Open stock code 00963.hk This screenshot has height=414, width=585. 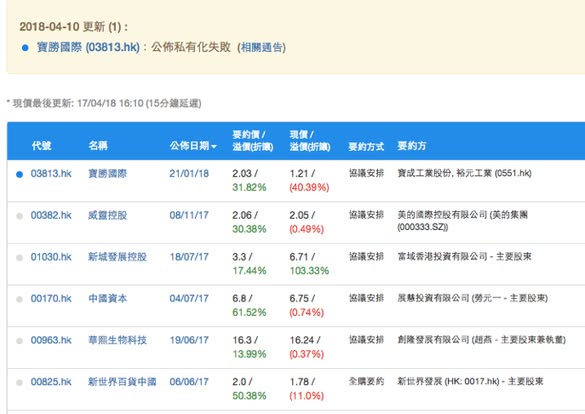tap(51, 340)
